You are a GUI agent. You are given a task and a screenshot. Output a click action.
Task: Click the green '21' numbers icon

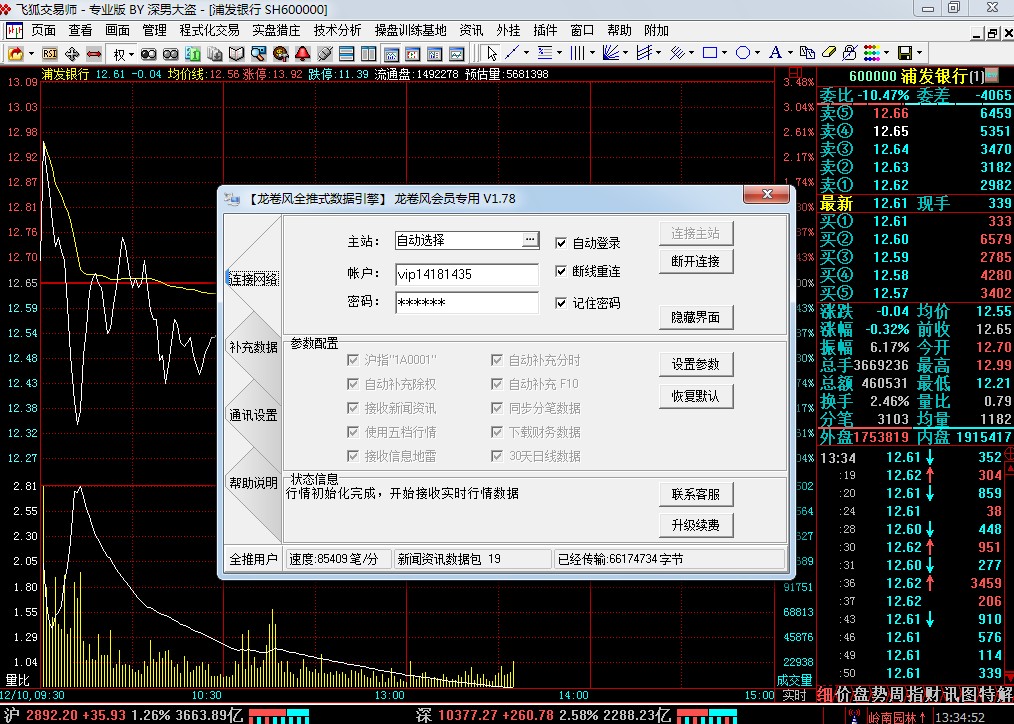pos(193,54)
